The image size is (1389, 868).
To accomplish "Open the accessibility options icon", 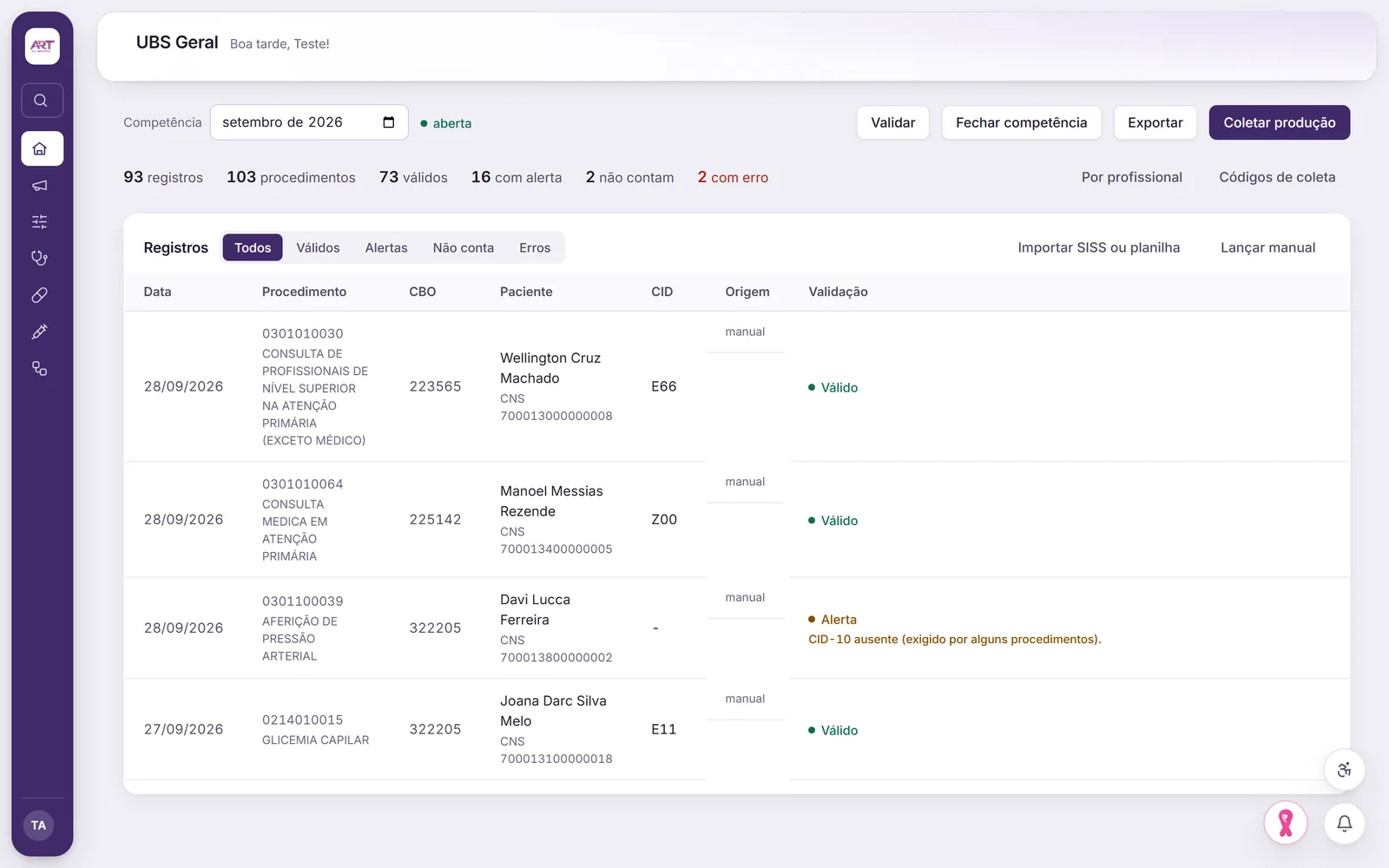I will point(1344,770).
